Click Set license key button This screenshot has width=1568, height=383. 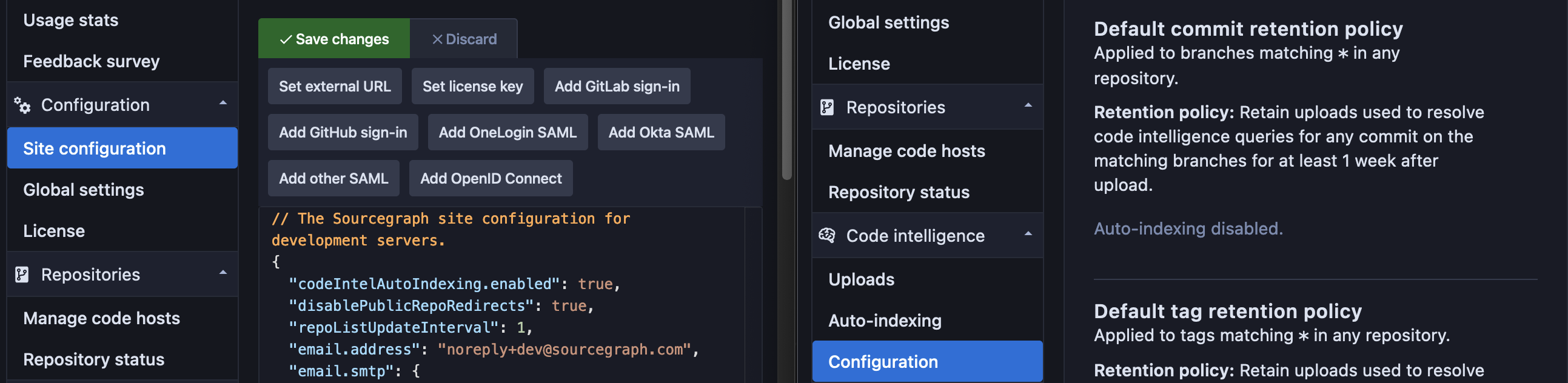472,86
